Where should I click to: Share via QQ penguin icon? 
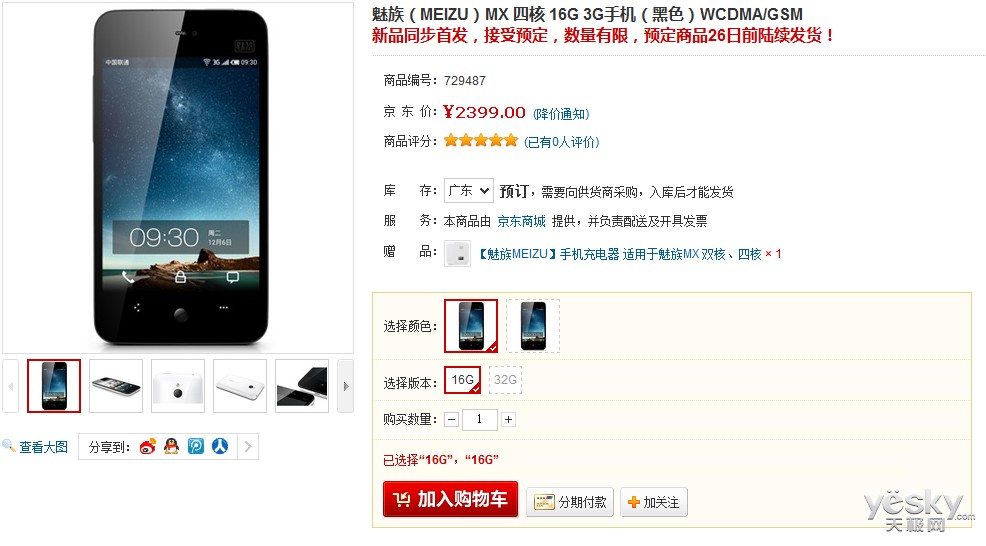tap(172, 447)
